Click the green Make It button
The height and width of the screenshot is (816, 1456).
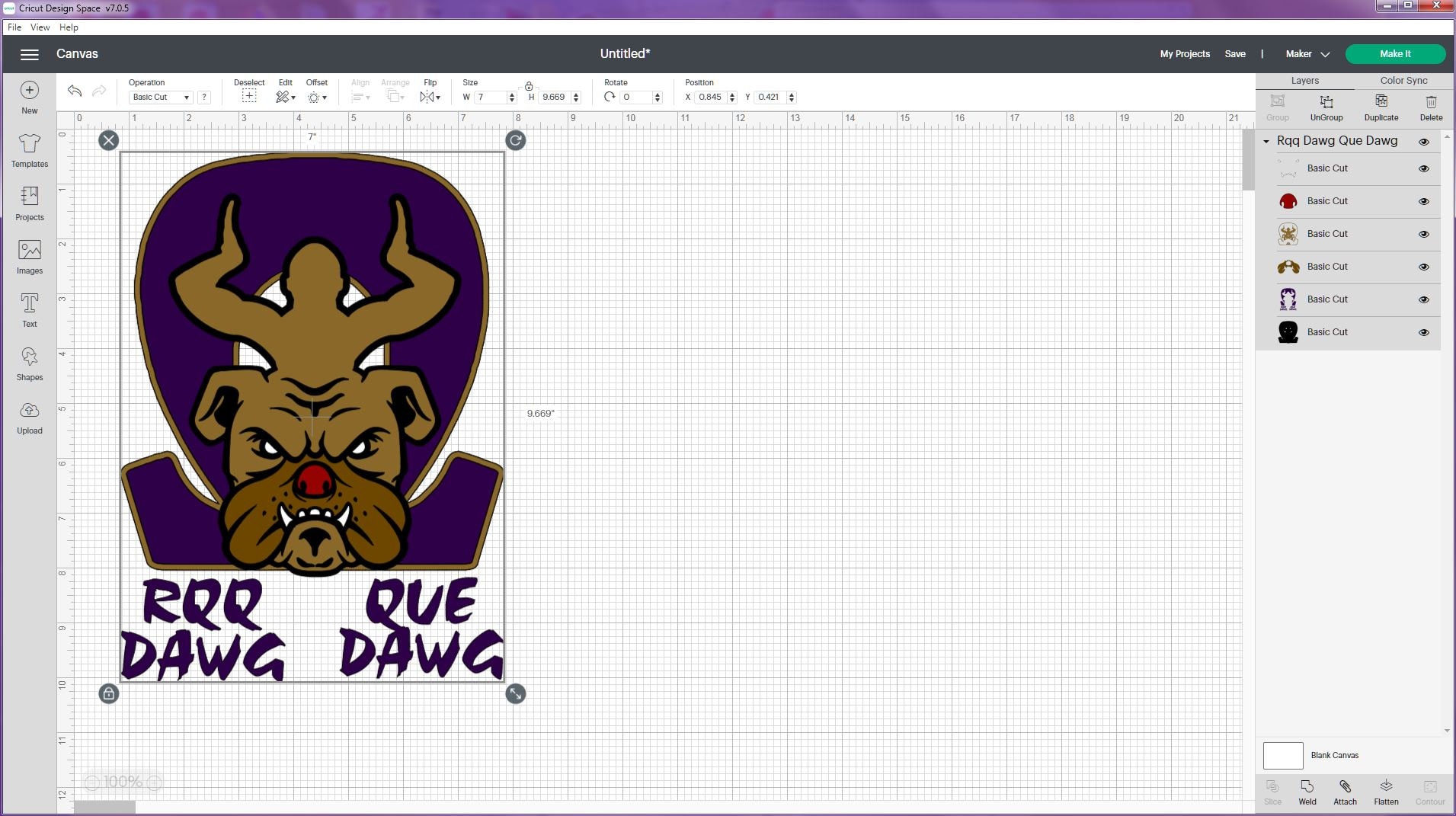click(1396, 54)
